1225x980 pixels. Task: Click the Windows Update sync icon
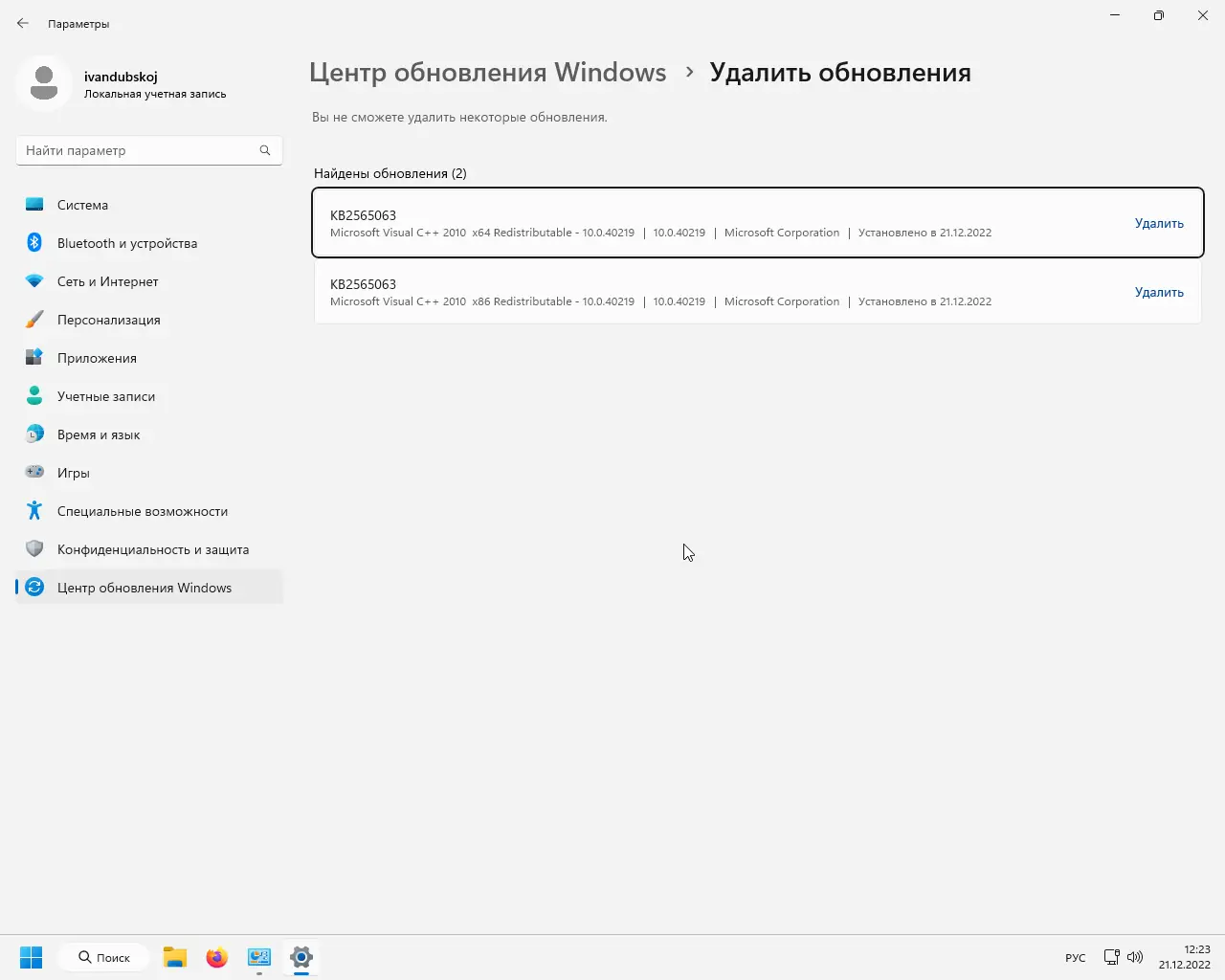tap(34, 588)
